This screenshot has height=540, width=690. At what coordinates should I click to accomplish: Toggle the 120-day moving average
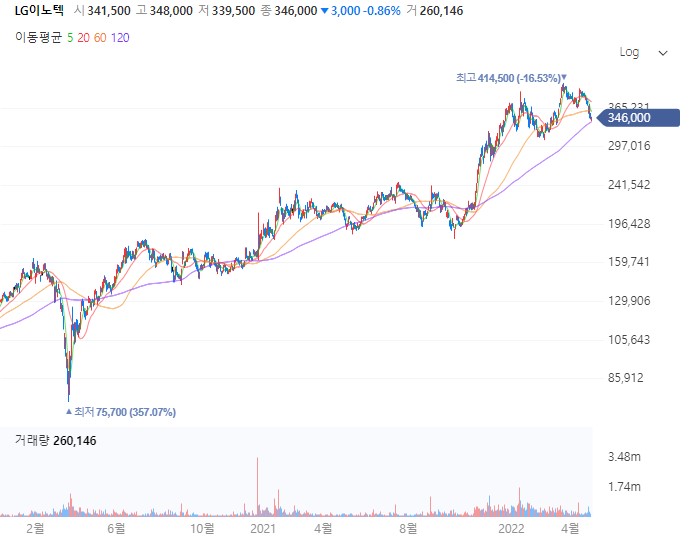coord(120,38)
